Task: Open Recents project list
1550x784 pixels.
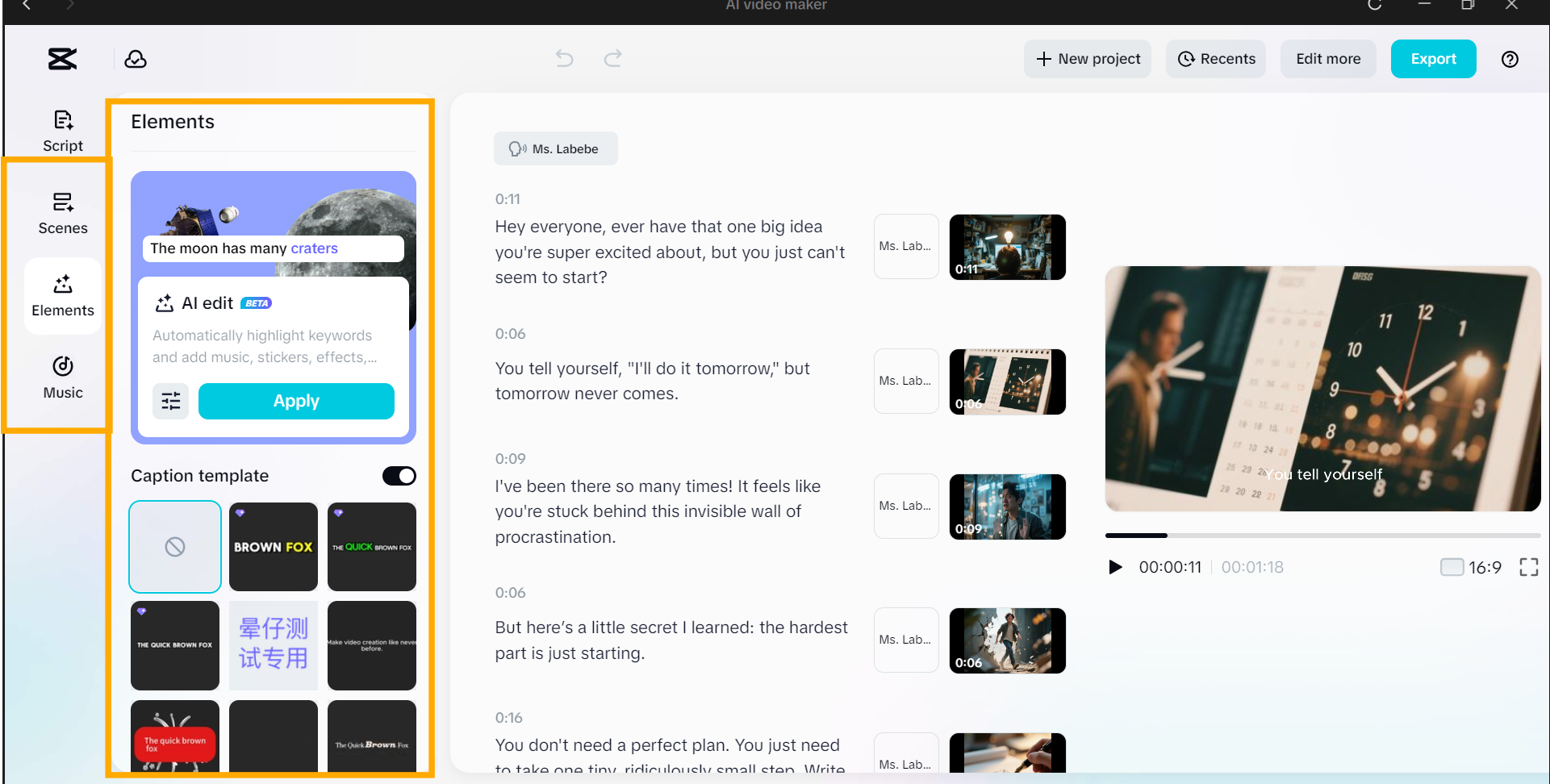Action: (x=1216, y=59)
